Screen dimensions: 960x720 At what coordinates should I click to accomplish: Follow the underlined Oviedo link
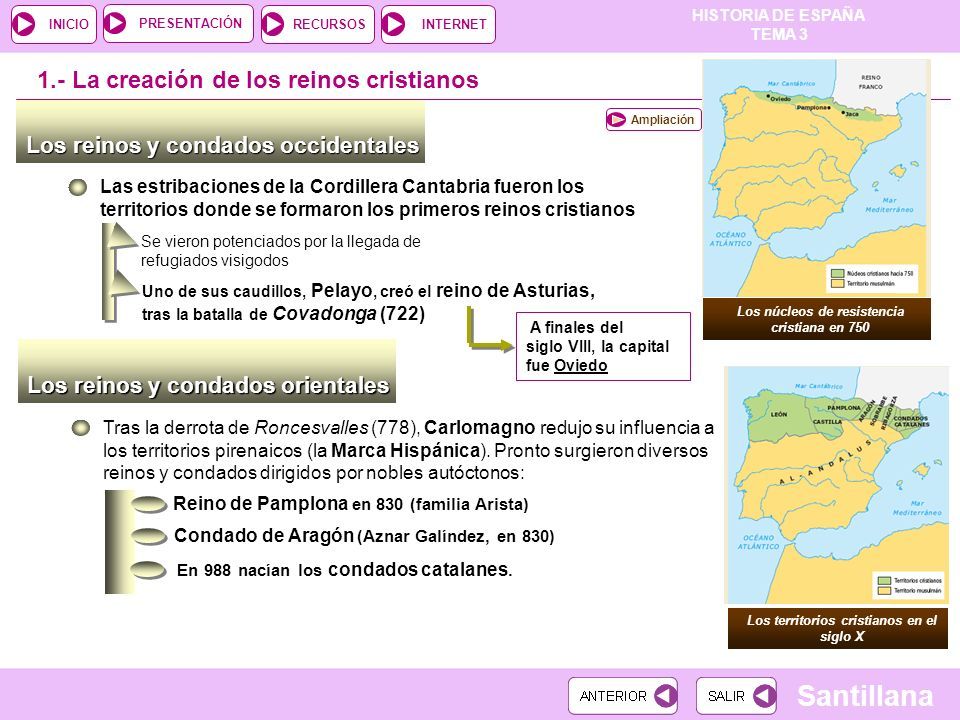click(580, 366)
